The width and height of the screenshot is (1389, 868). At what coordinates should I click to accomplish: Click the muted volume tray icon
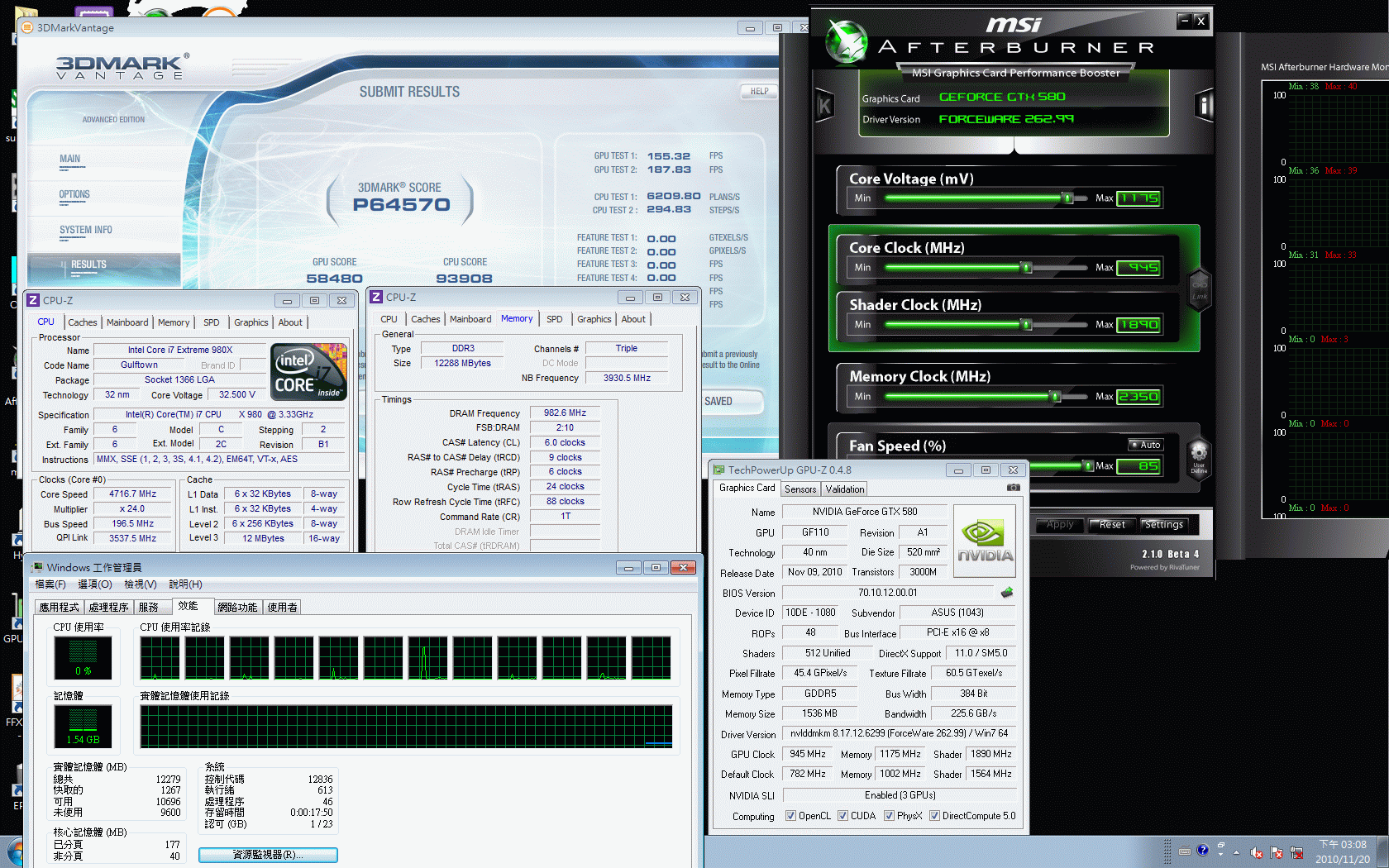[1257, 852]
